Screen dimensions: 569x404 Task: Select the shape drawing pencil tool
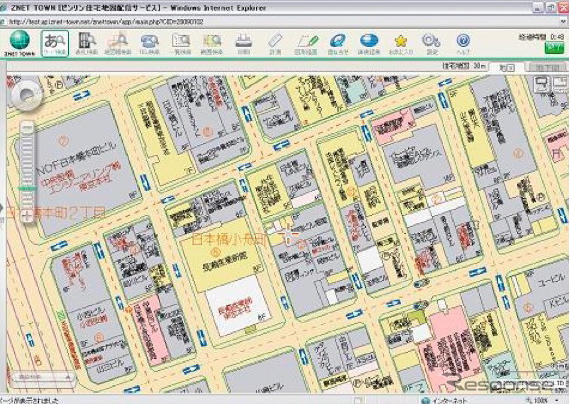pyautogui.click(x=307, y=44)
